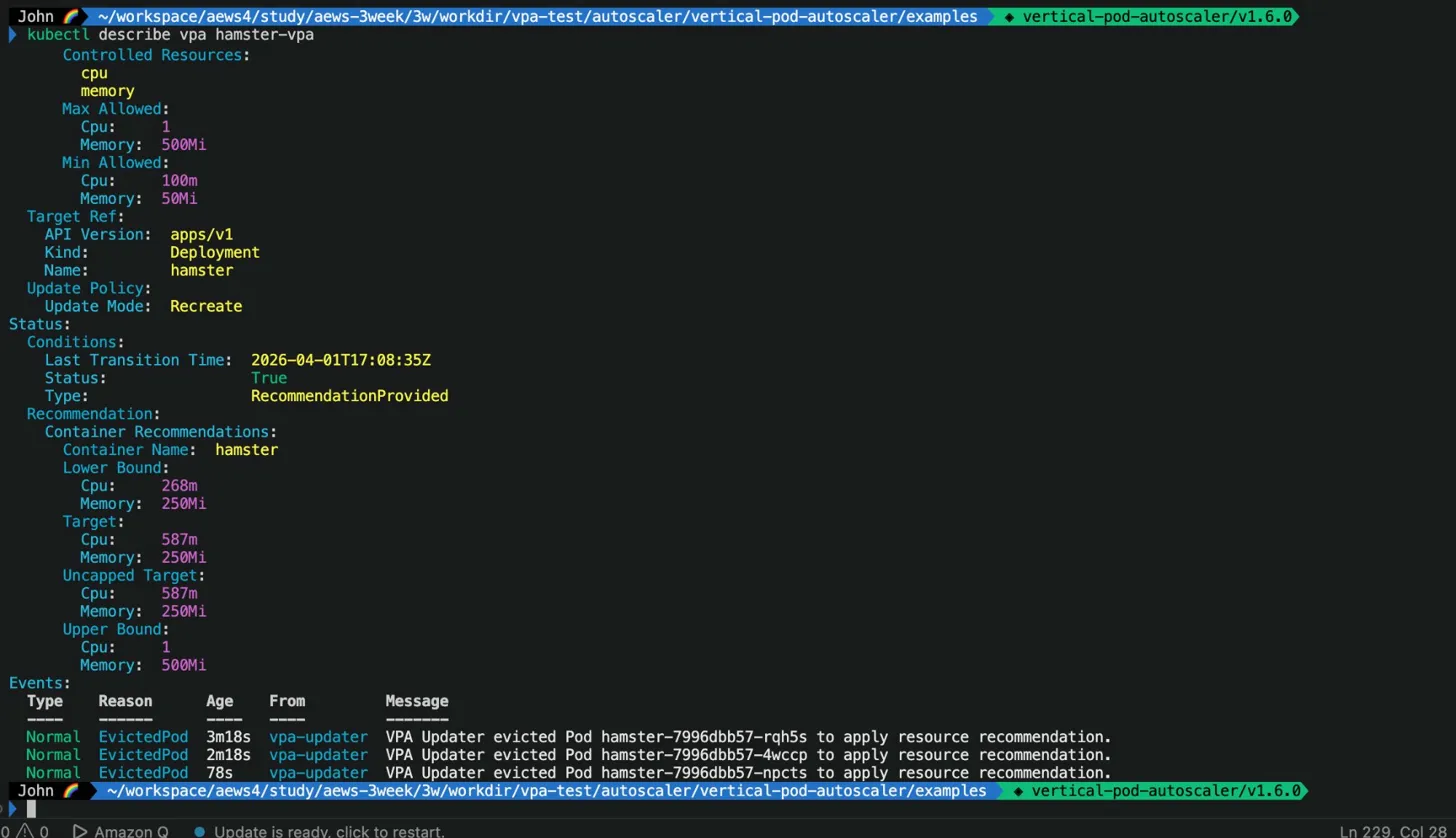Select the event age 3m18s
The height and width of the screenshot is (838, 1456).
tap(228, 738)
